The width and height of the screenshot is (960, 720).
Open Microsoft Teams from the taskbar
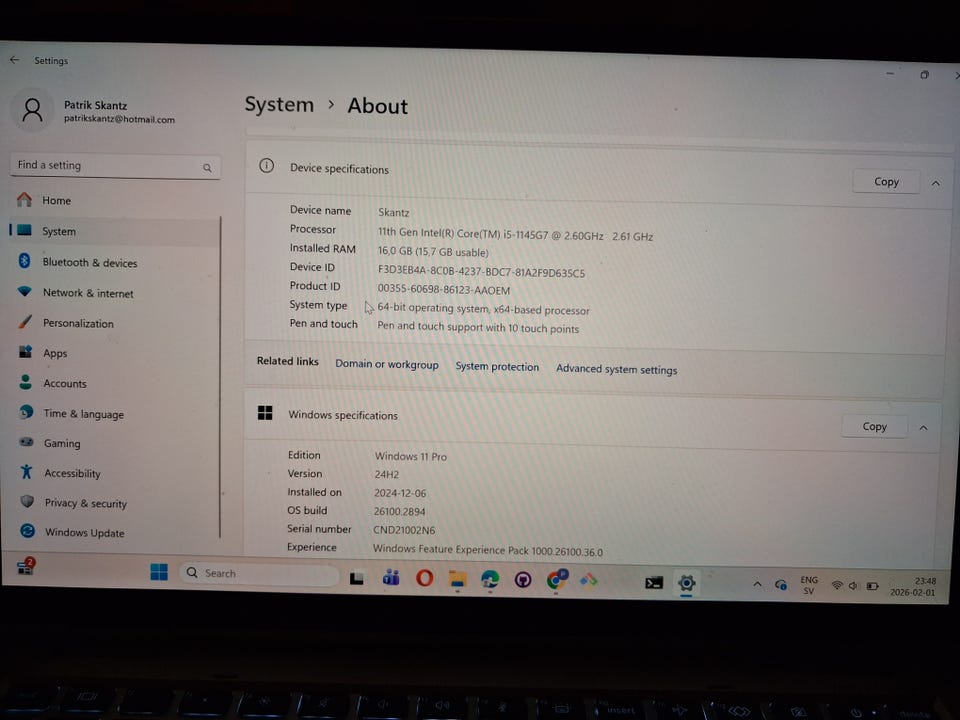391,577
